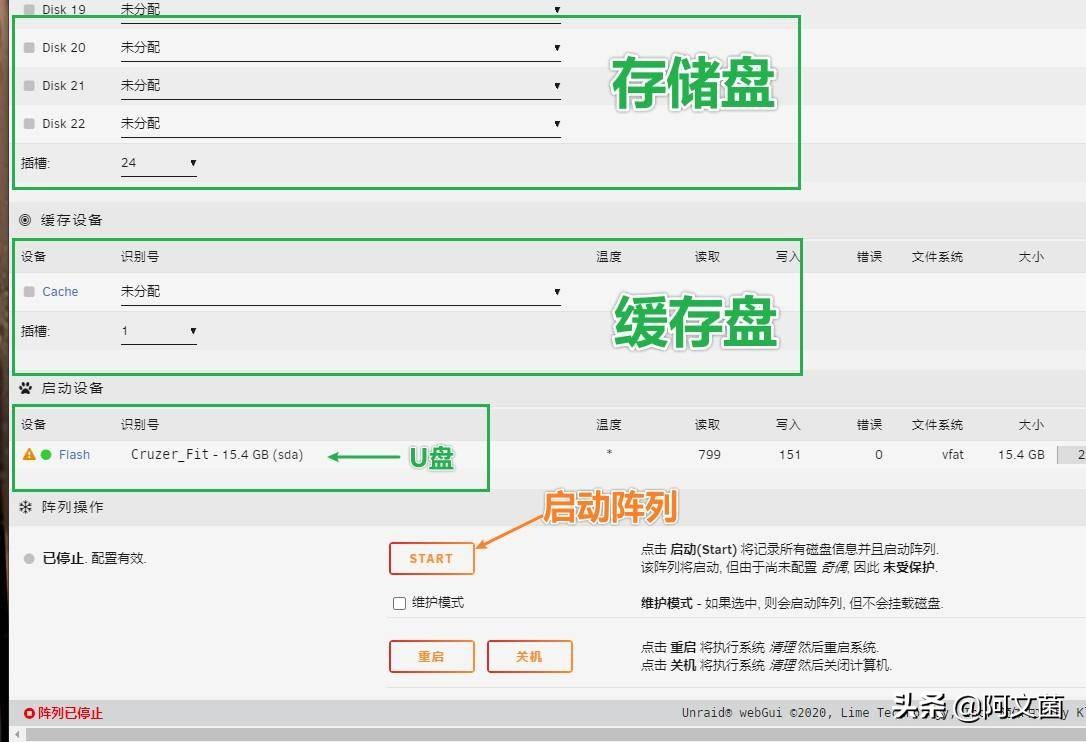Click the snowflake icon beside 阵列操作 header
The height and width of the screenshot is (742, 1086).
point(23,507)
